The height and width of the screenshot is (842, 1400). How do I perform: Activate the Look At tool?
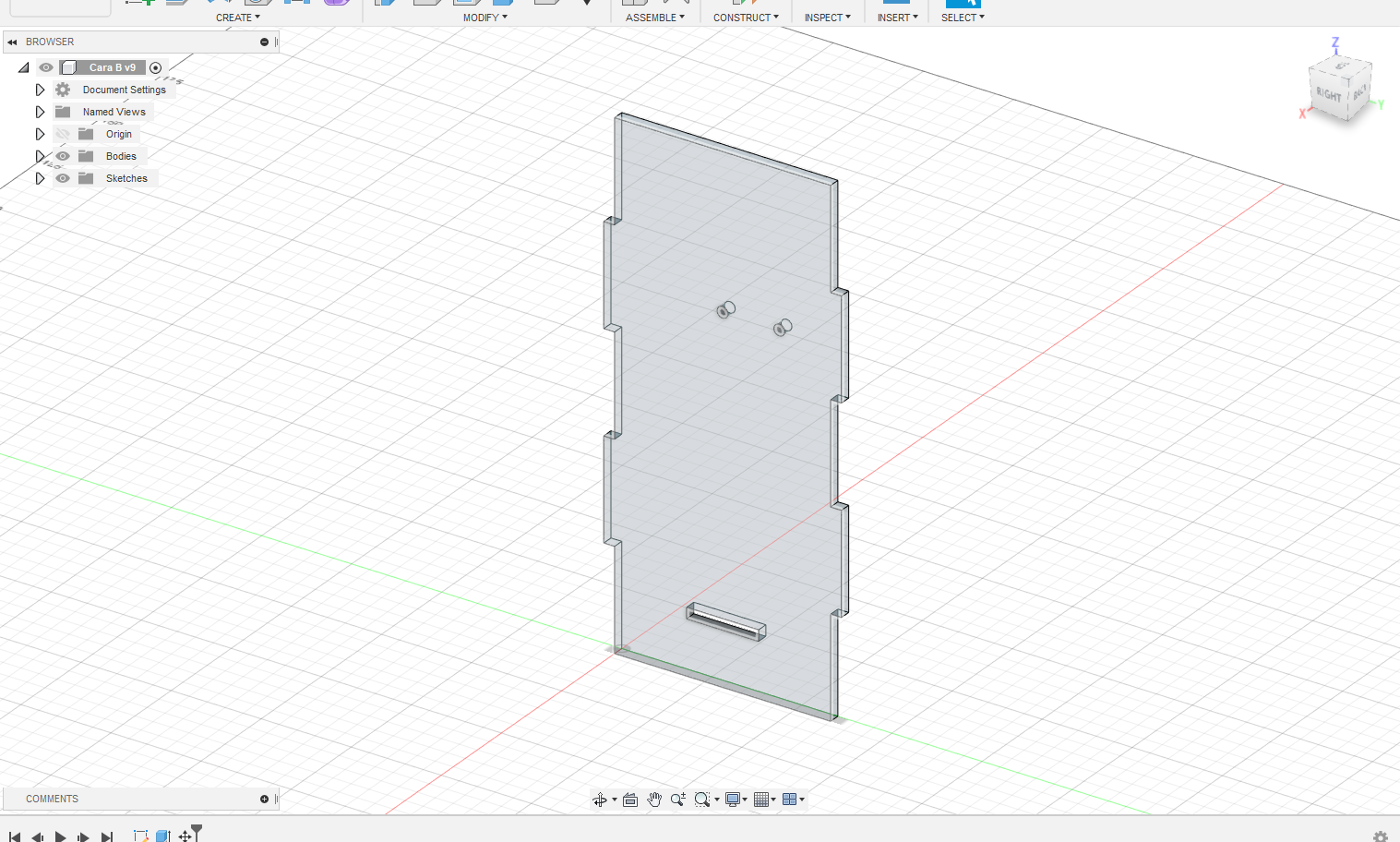(x=630, y=800)
